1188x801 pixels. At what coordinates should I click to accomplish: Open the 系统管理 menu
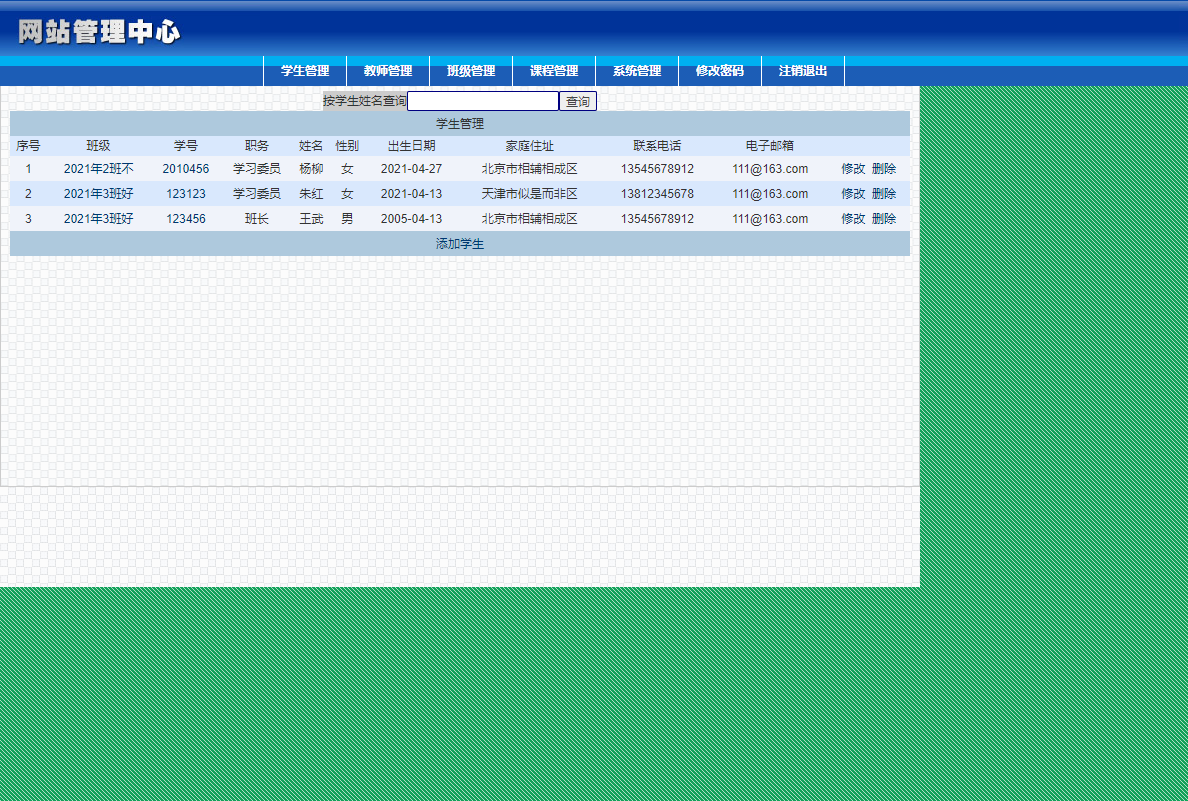(636, 70)
